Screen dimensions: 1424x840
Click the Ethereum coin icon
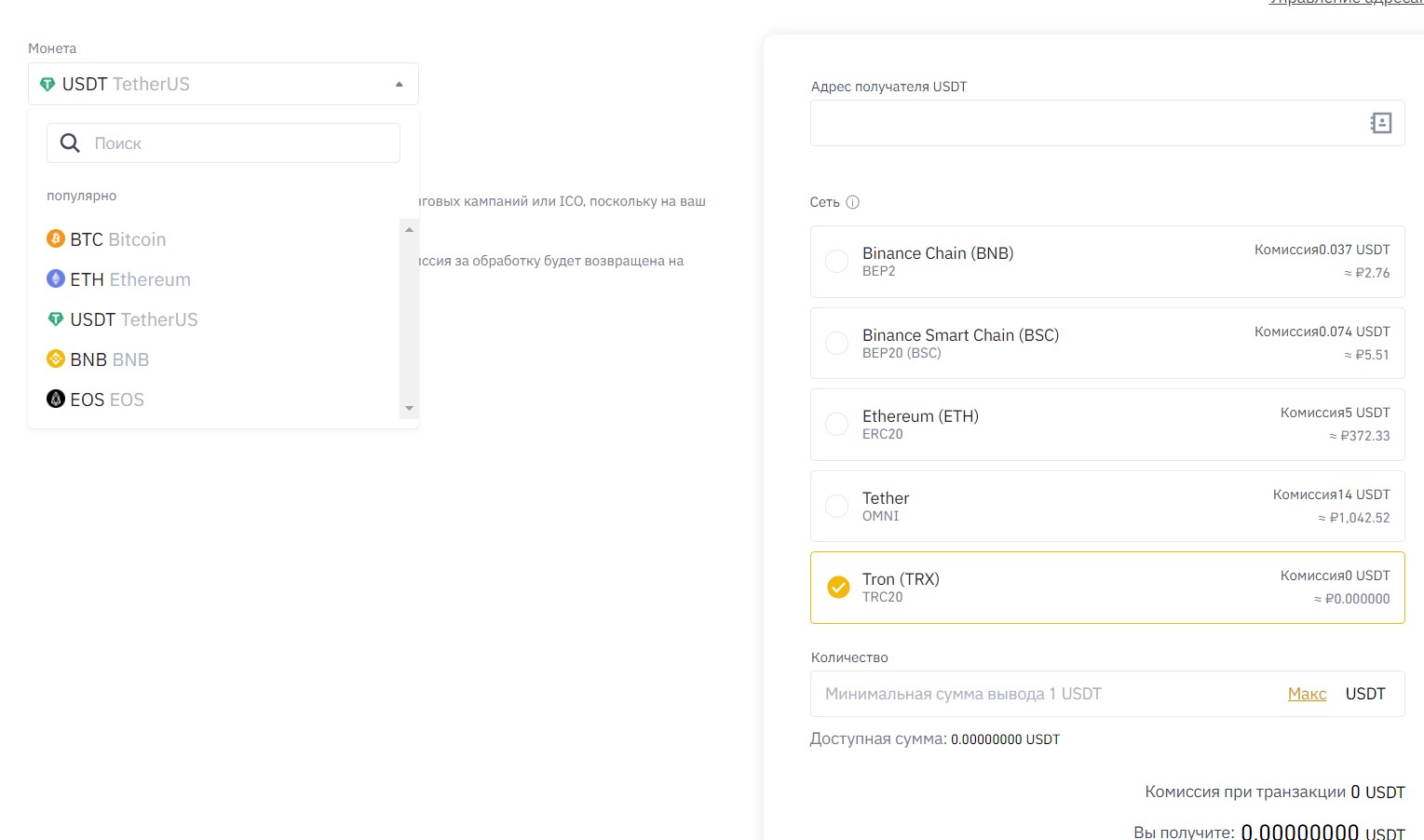point(56,279)
